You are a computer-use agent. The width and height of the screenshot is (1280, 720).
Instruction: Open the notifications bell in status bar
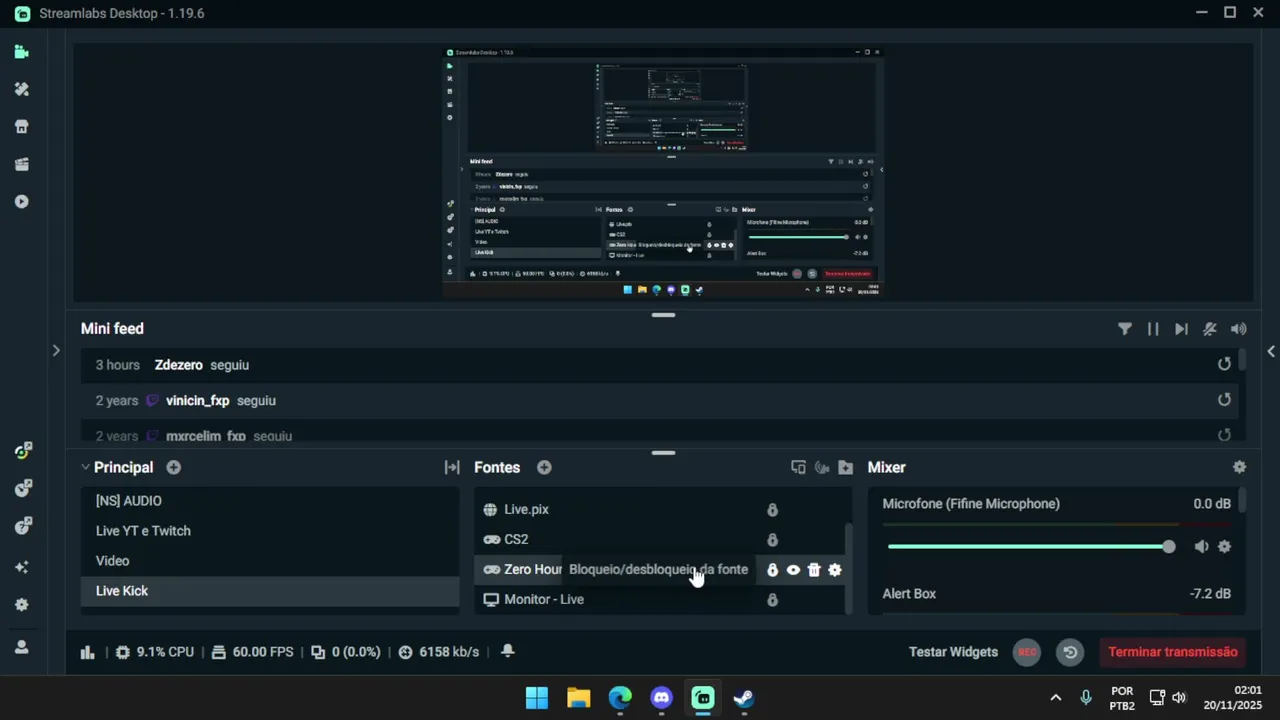pyautogui.click(x=507, y=651)
